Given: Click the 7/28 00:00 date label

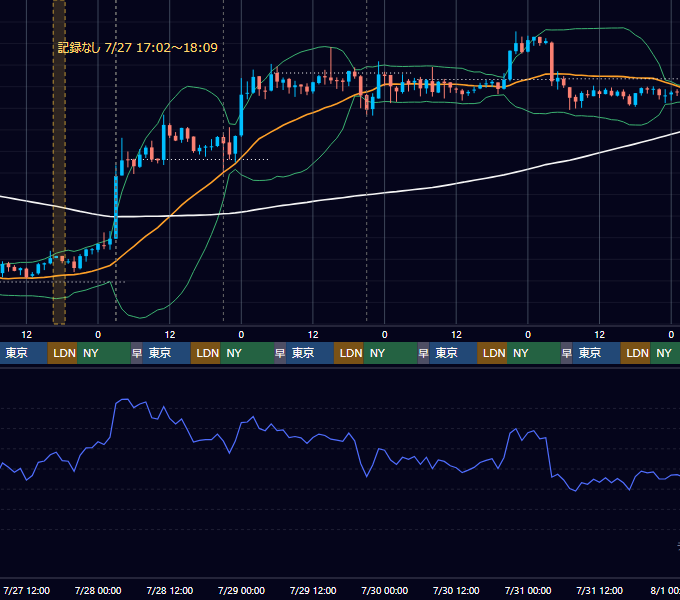Looking at the screenshot, I should point(98,590).
